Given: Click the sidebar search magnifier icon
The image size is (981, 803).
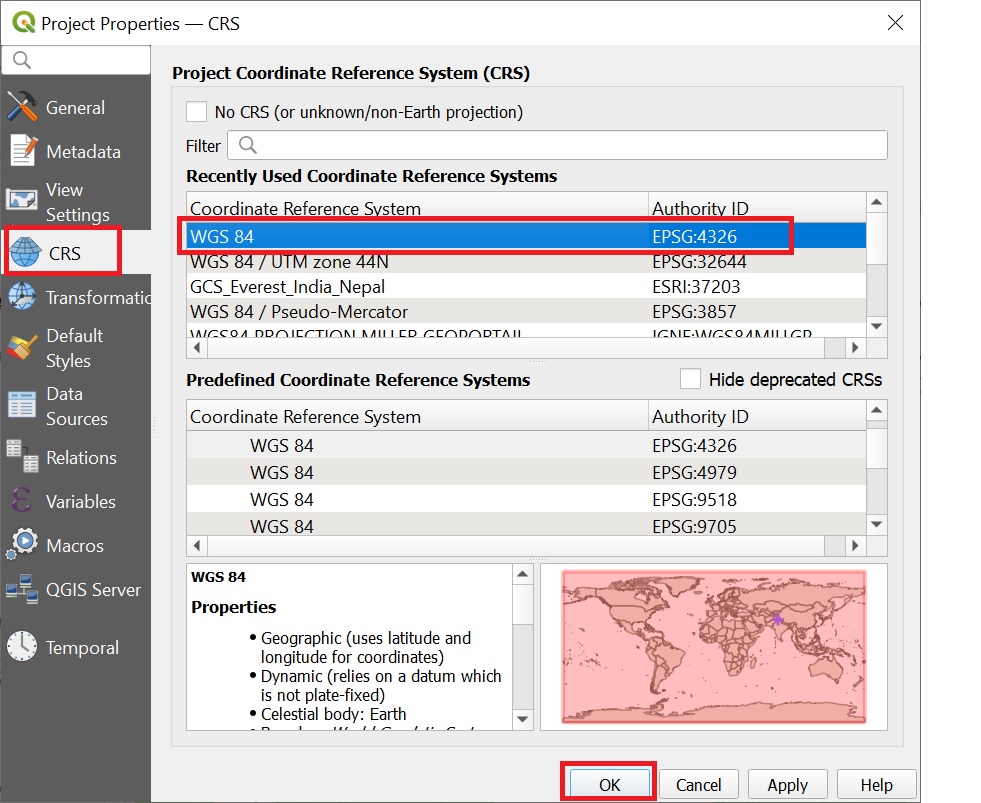Looking at the screenshot, I should coord(21,60).
